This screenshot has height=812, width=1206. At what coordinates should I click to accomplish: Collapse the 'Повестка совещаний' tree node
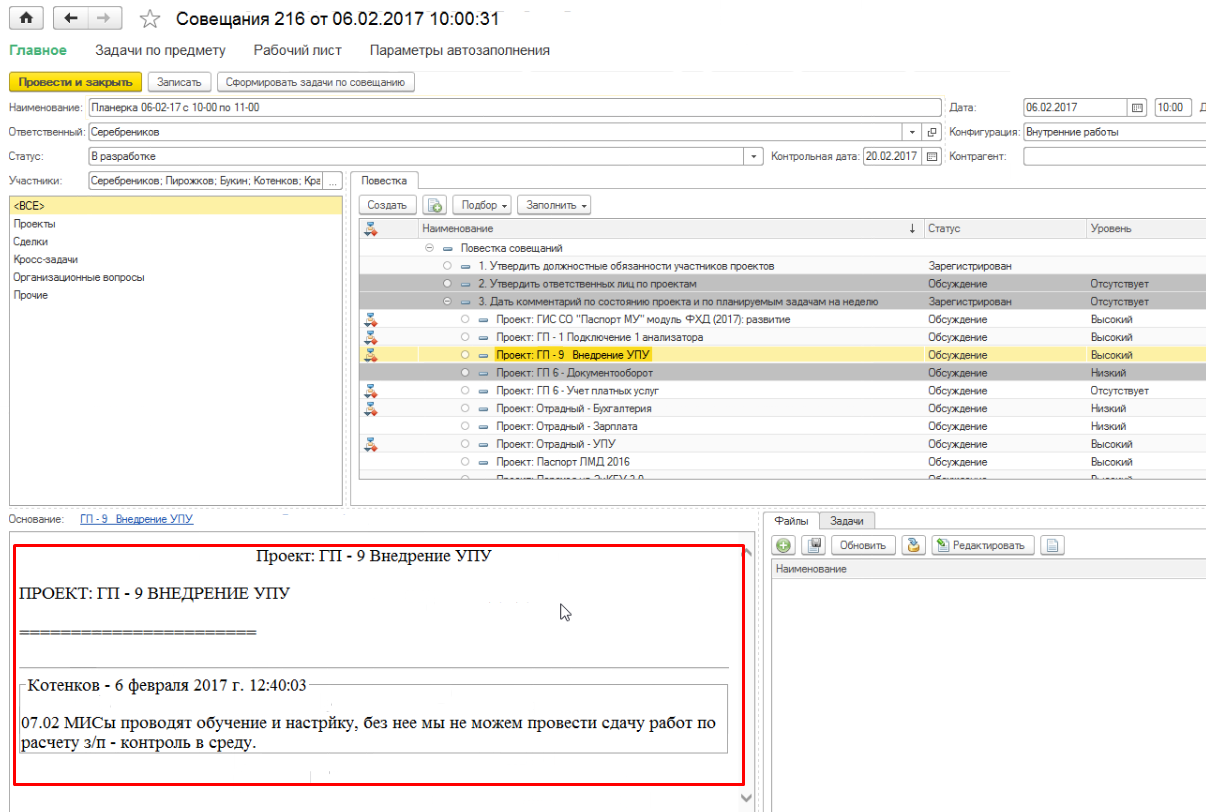coord(429,248)
